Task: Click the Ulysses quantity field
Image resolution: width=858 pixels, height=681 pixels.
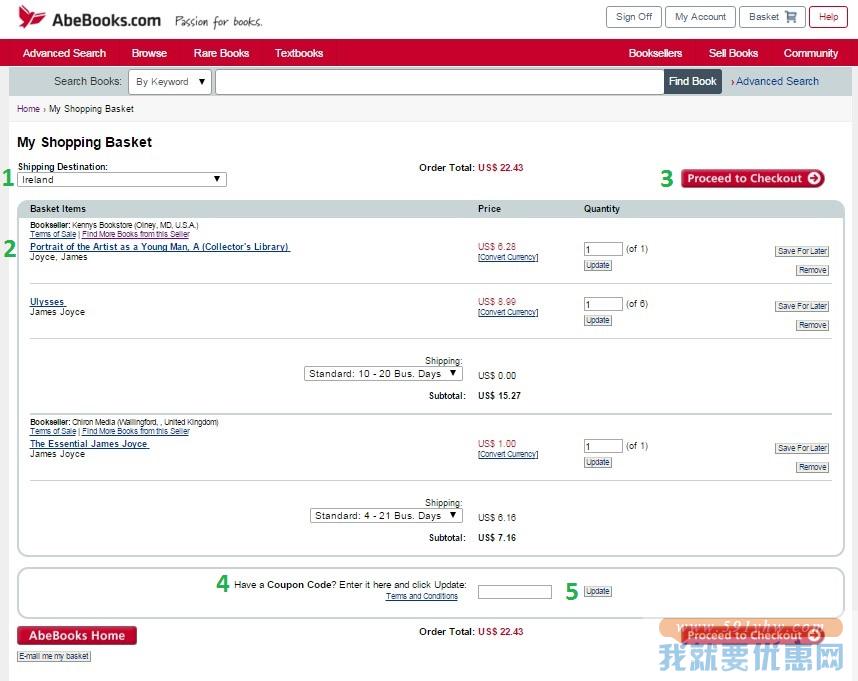Action: 603,304
